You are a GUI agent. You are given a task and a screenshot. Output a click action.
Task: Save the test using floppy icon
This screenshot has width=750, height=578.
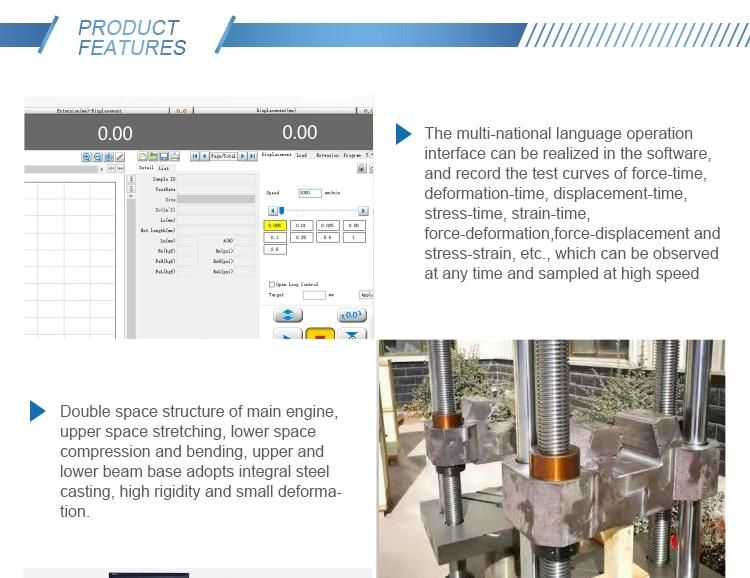point(164,156)
